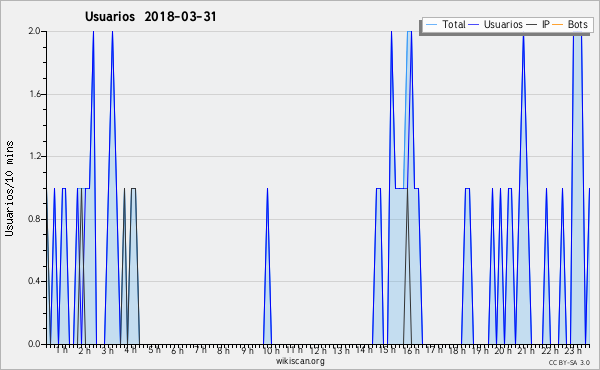
Task: Click the '9 h' x-axis label
Action: pos(248,350)
